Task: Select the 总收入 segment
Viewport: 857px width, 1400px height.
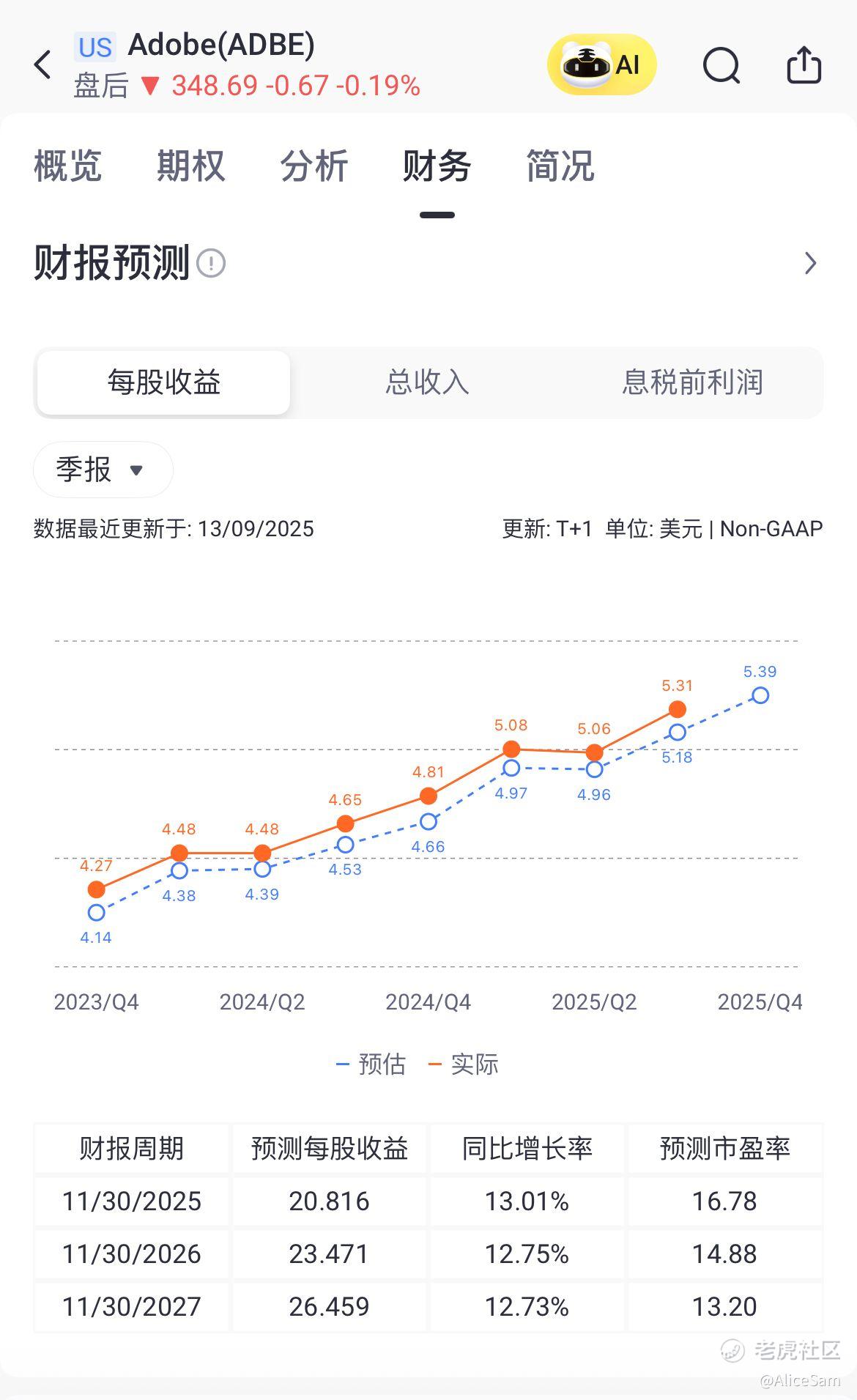Action: pyautogui.click(x=428, y=382)
